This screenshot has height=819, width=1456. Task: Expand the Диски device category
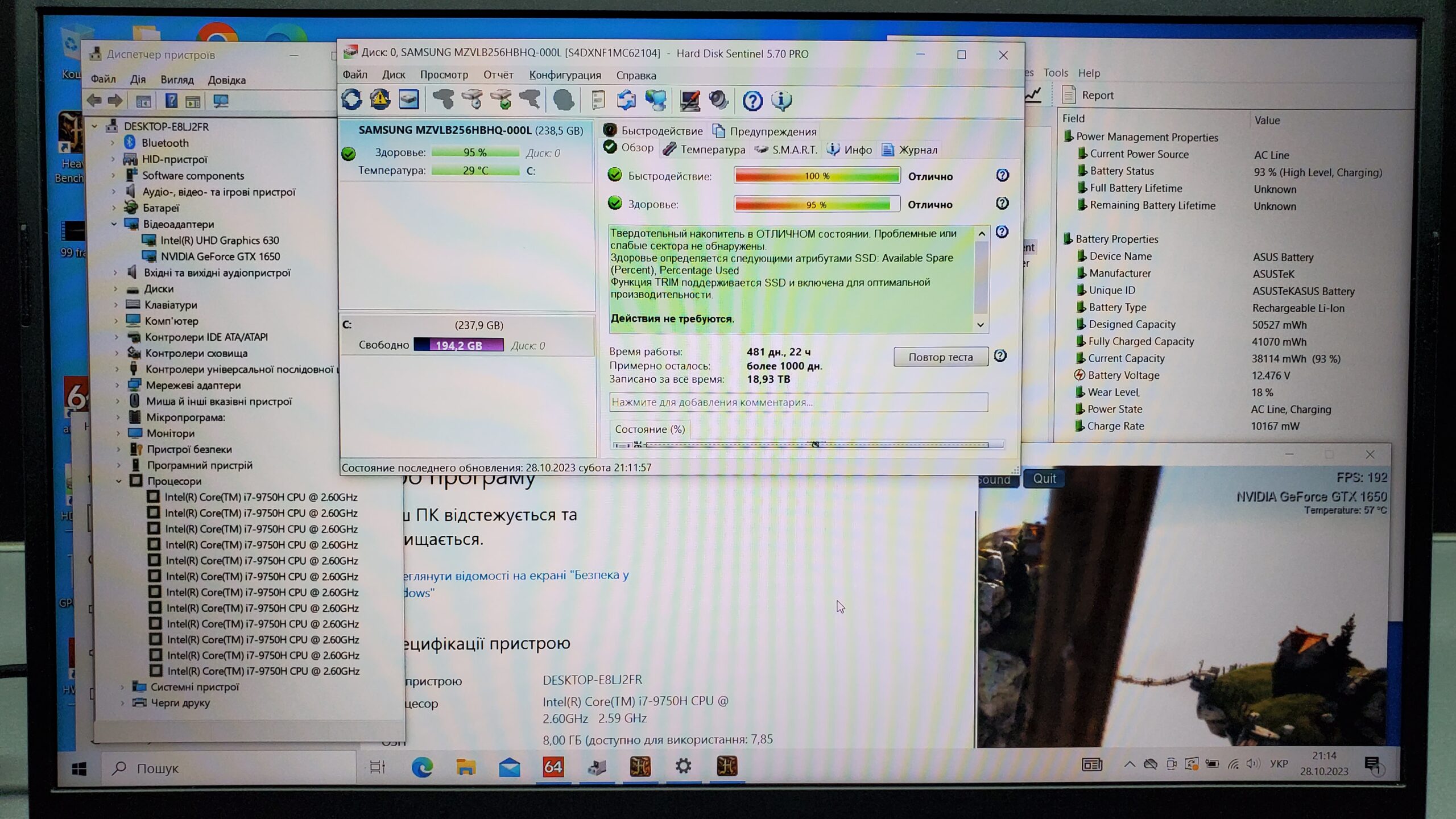point(115,289)
